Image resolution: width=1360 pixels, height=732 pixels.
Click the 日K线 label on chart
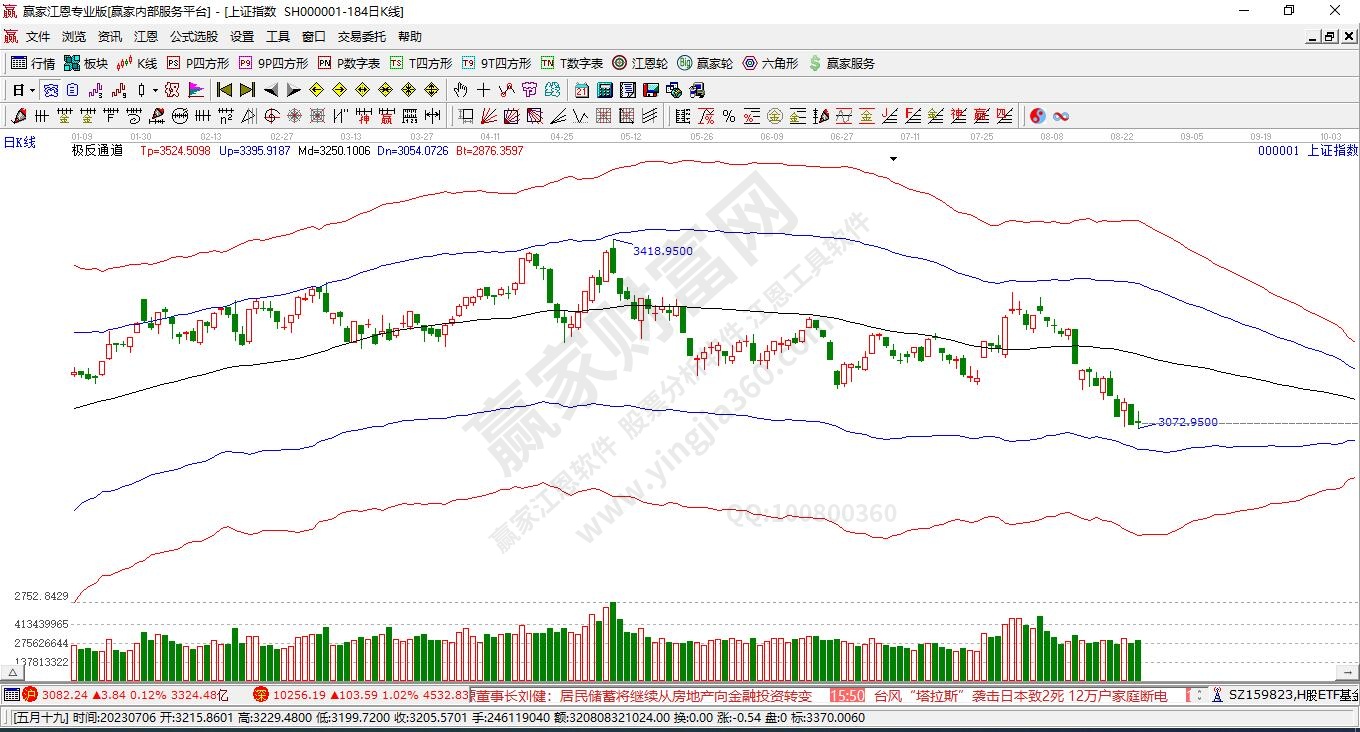pos(20,143)
